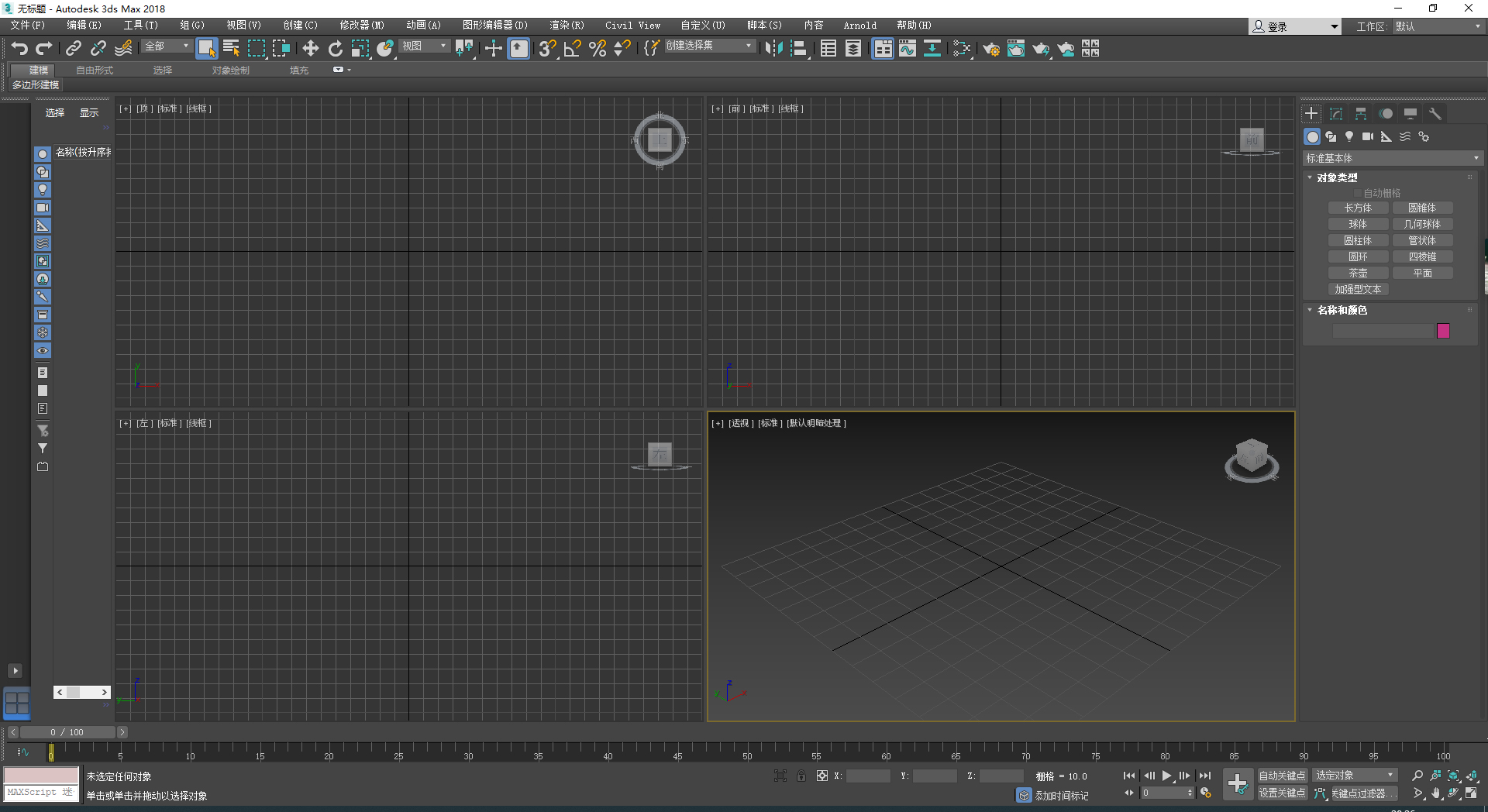Click the Play Animation button

point(1167,776)
